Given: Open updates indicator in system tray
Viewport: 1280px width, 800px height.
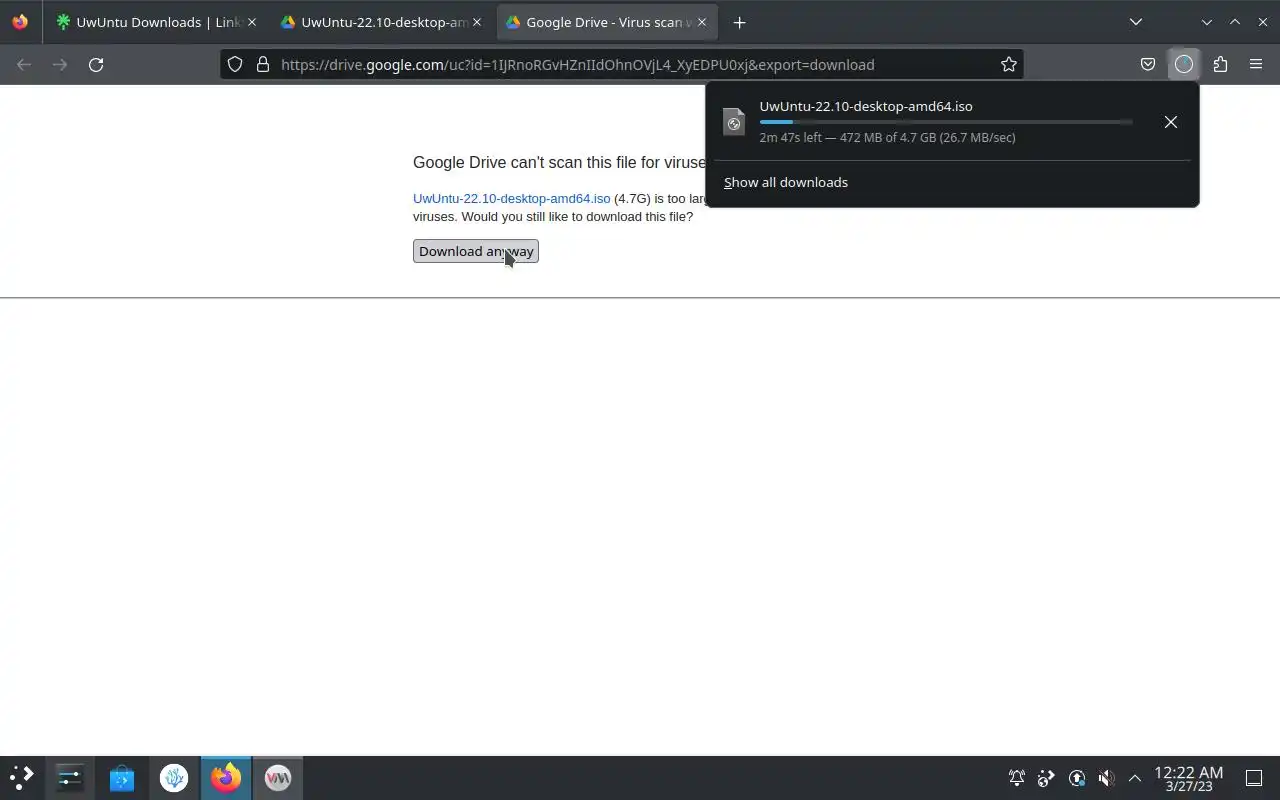Looking at the screenshot, I should (1076, 777).
